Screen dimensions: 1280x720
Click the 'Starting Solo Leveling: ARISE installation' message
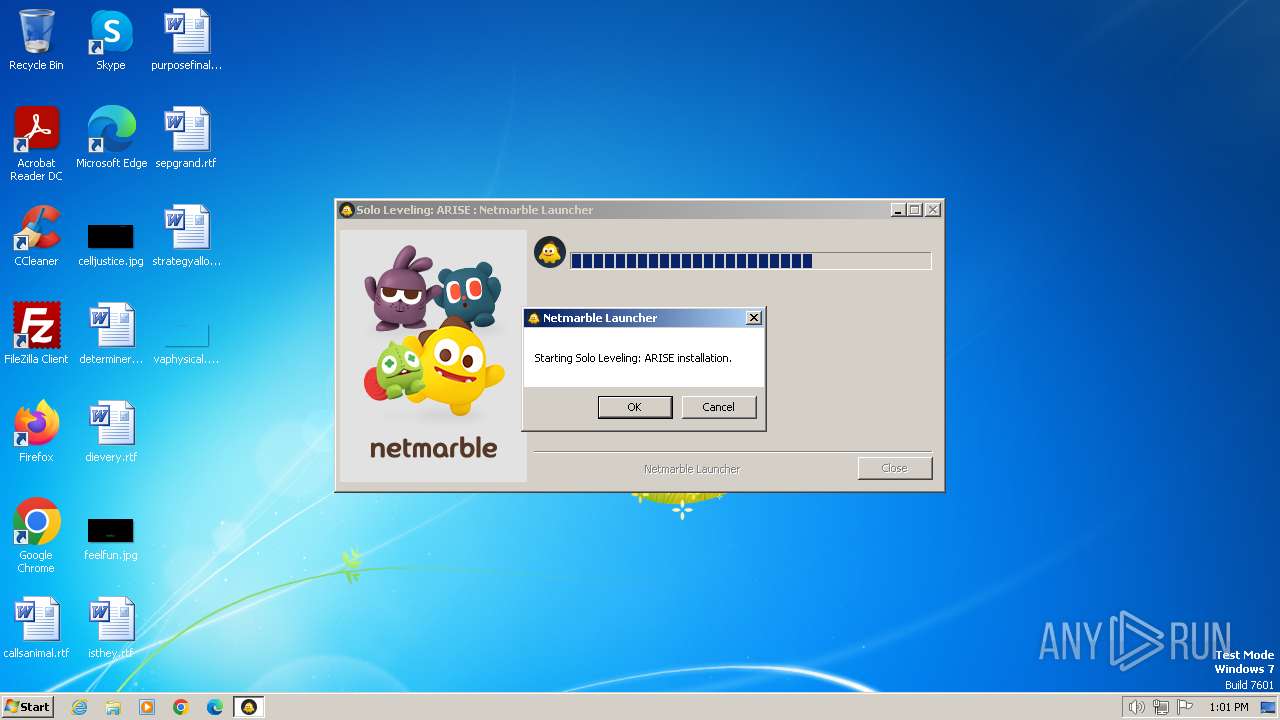pyautogui.click(x=633, y=358)
